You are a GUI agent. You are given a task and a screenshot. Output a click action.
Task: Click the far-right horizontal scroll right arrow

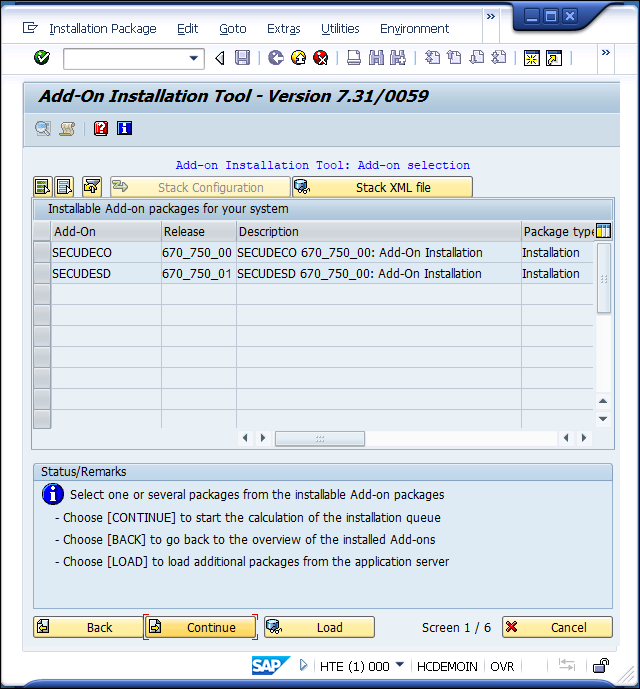click(x=584, y=438)
